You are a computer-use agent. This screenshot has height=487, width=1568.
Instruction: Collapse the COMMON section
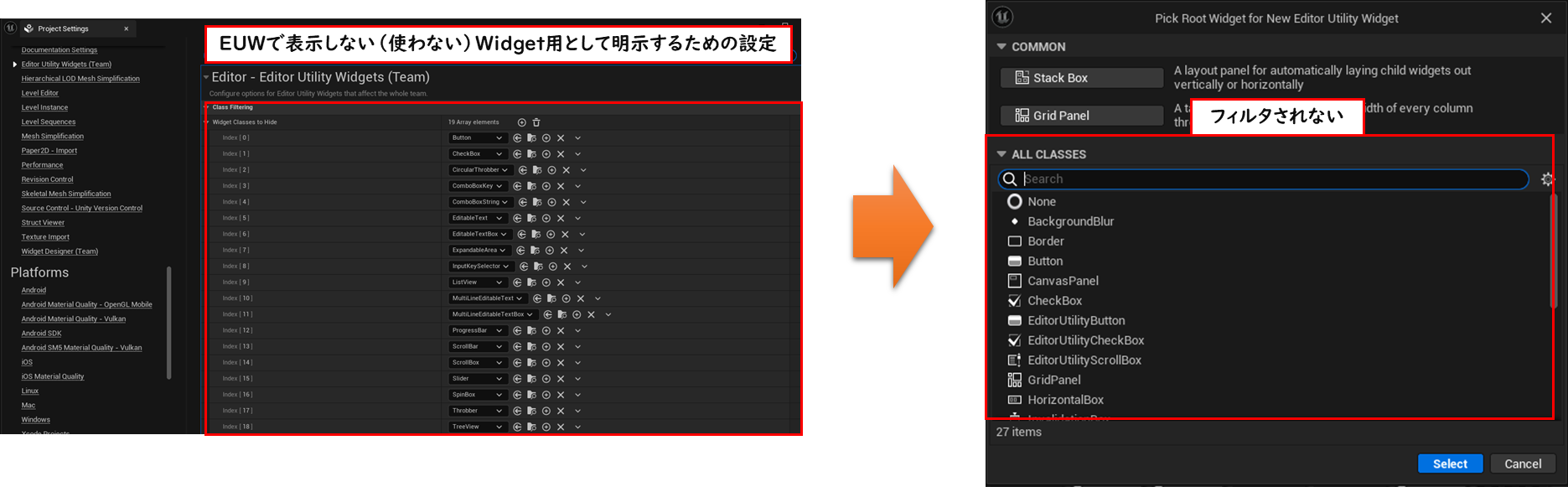click(1001, 47)
